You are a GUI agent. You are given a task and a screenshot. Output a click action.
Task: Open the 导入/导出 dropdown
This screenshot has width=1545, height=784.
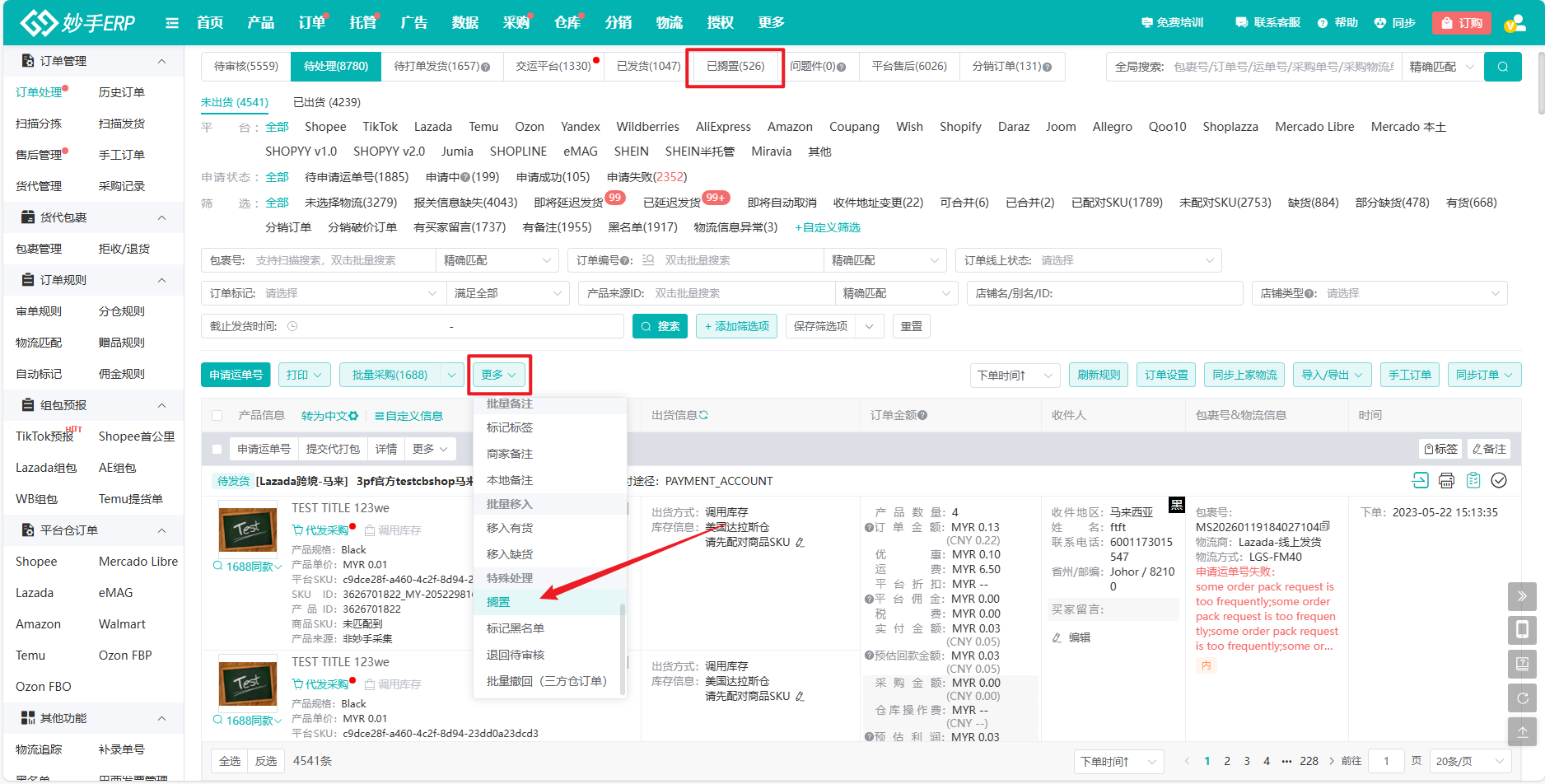pos(1332,375)
